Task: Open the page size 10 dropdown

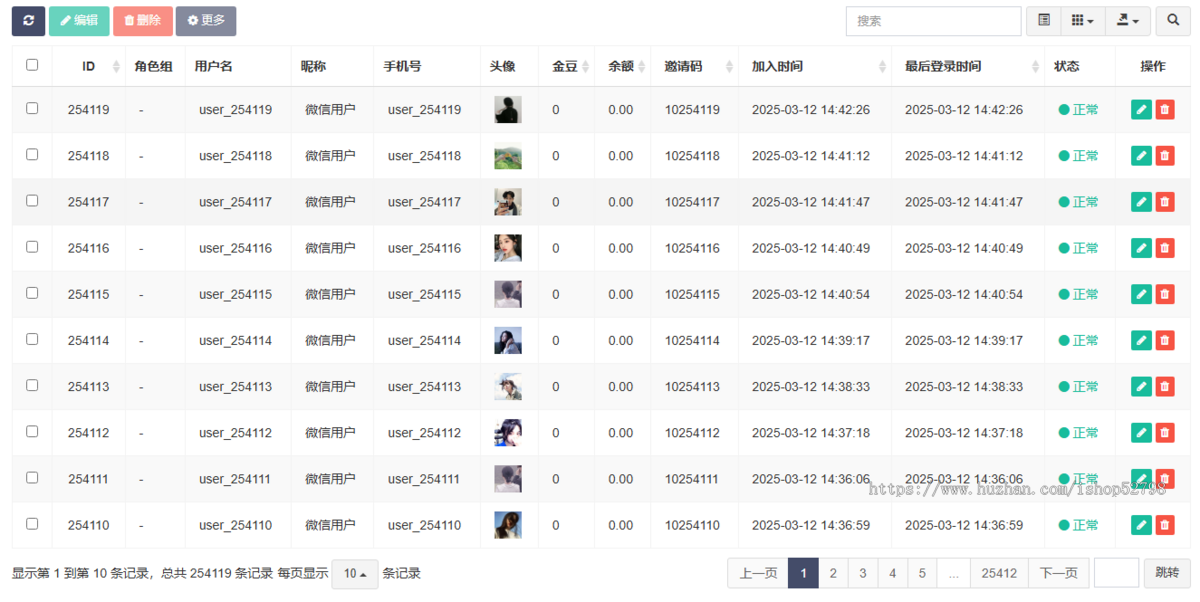Action: tap(355, 574)
